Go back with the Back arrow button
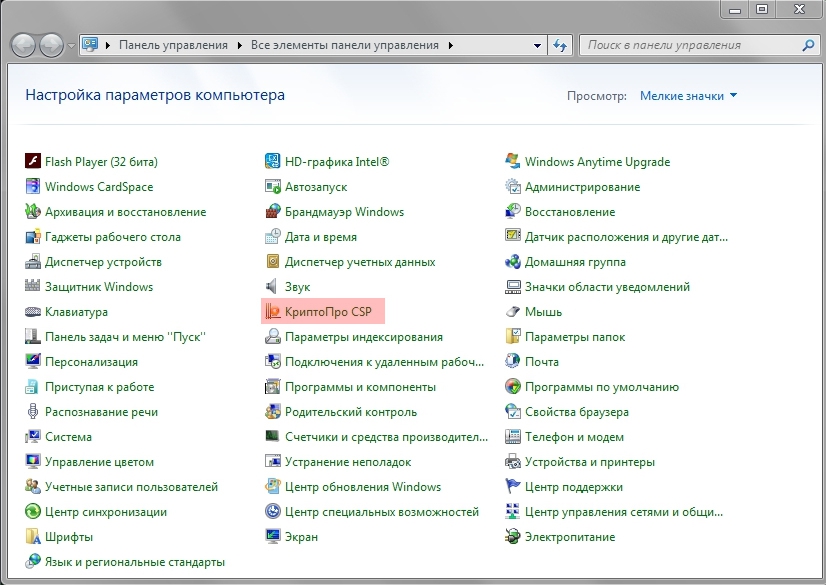This screenshot has height=585, width=826. (23, 45)
